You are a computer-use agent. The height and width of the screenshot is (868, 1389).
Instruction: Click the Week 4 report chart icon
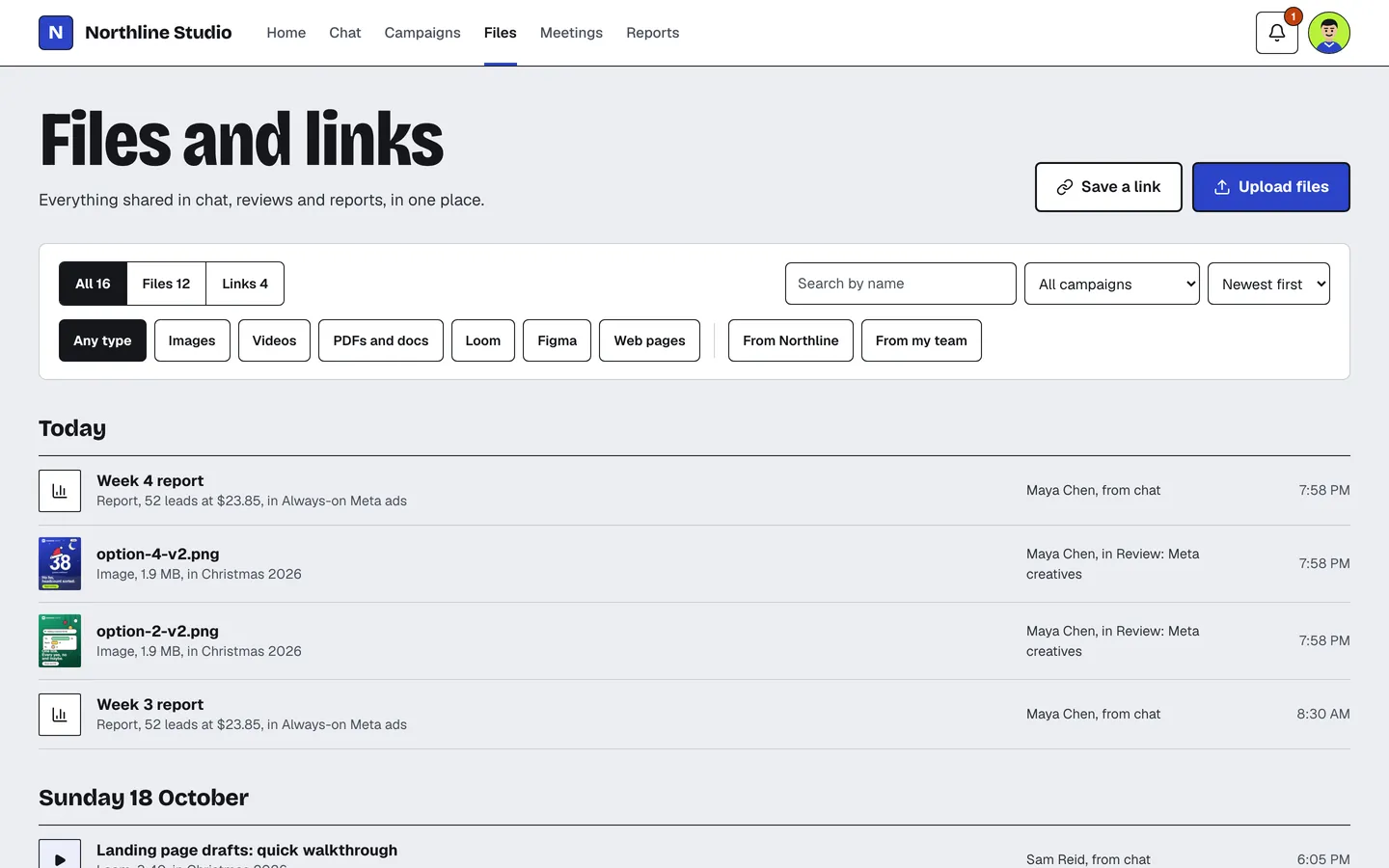coord(60,491)
